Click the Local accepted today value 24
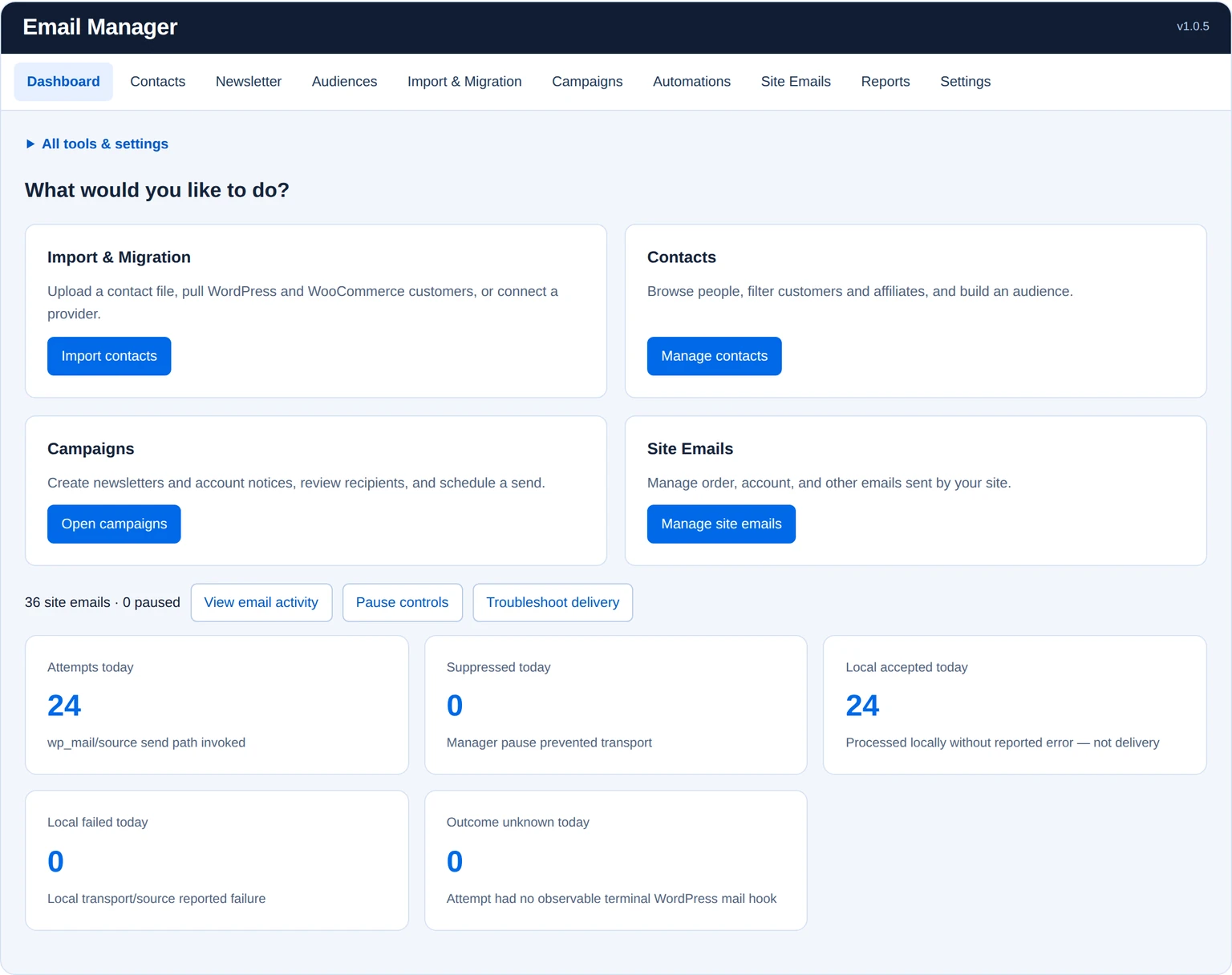1232x975 pixels. tap(862, 706)
